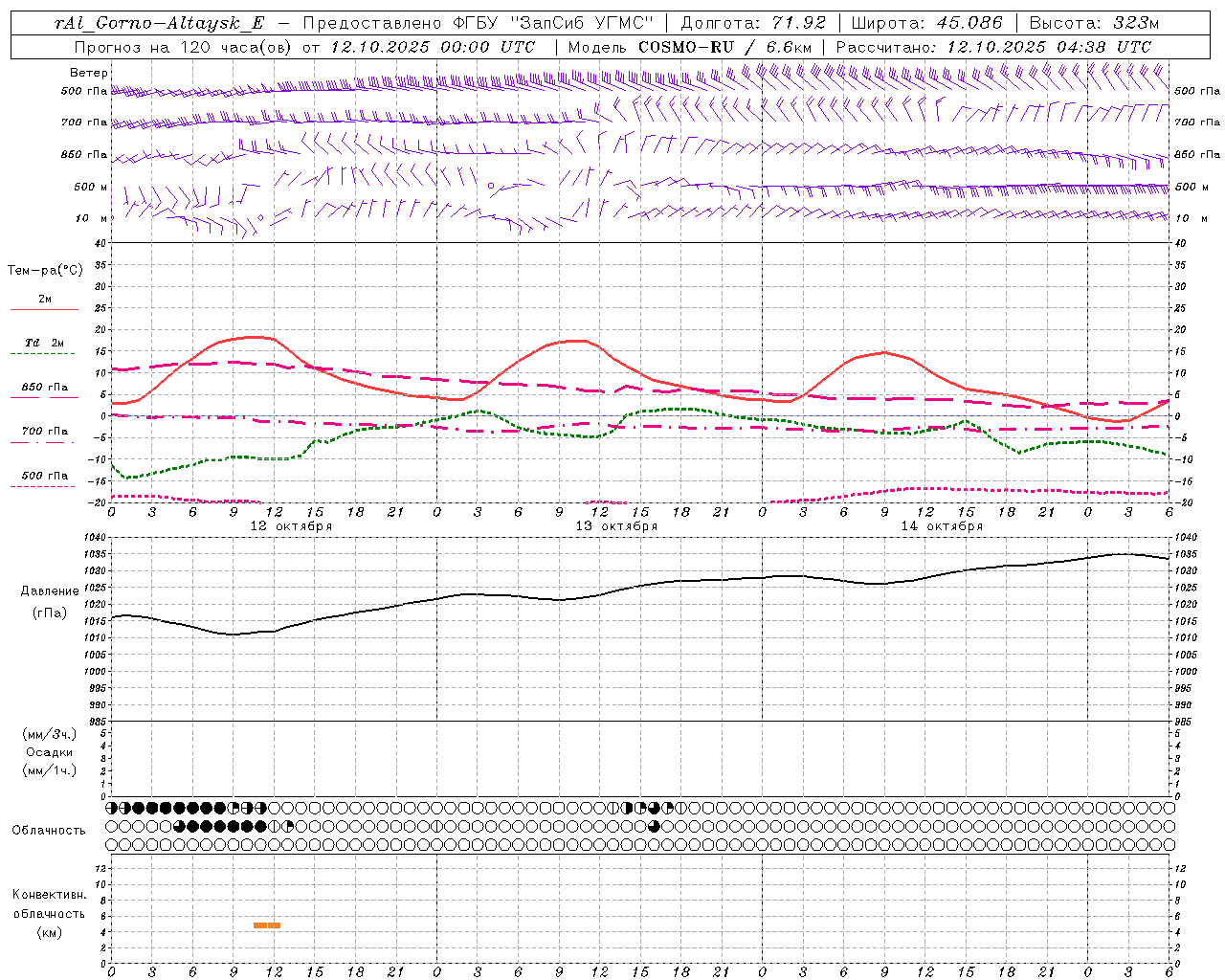The width and height of the screenshot is (1225, 980).
Task: Click the orange convective cloudiness bar
Action: (x=267, y=924)
